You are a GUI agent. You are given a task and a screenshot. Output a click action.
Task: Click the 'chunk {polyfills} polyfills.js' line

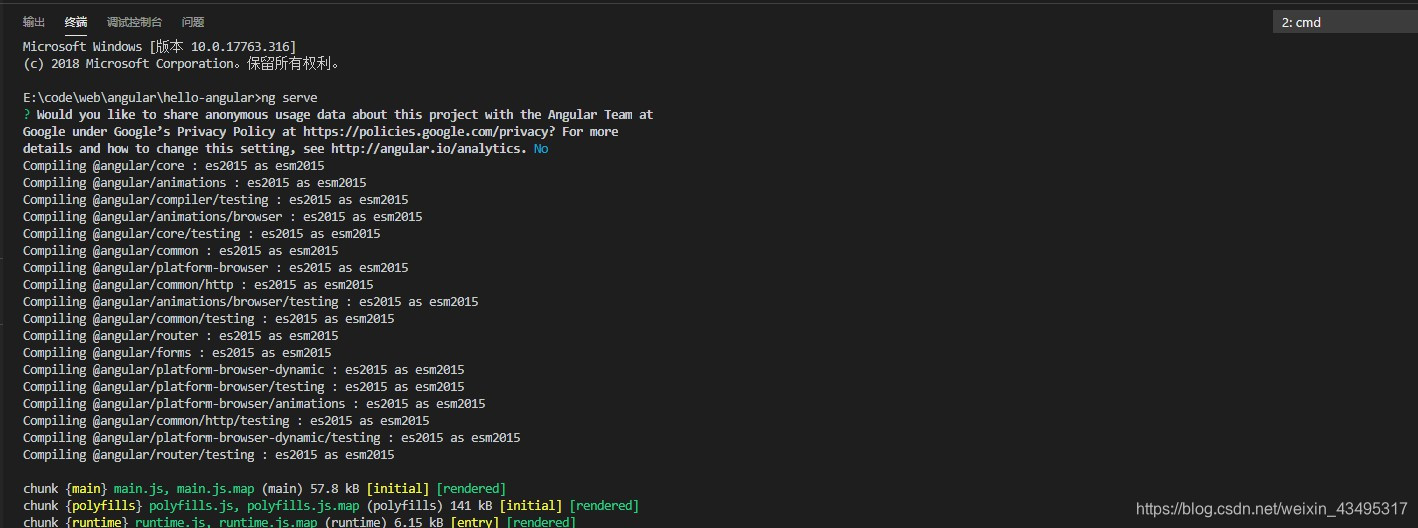tap(331, 506)
